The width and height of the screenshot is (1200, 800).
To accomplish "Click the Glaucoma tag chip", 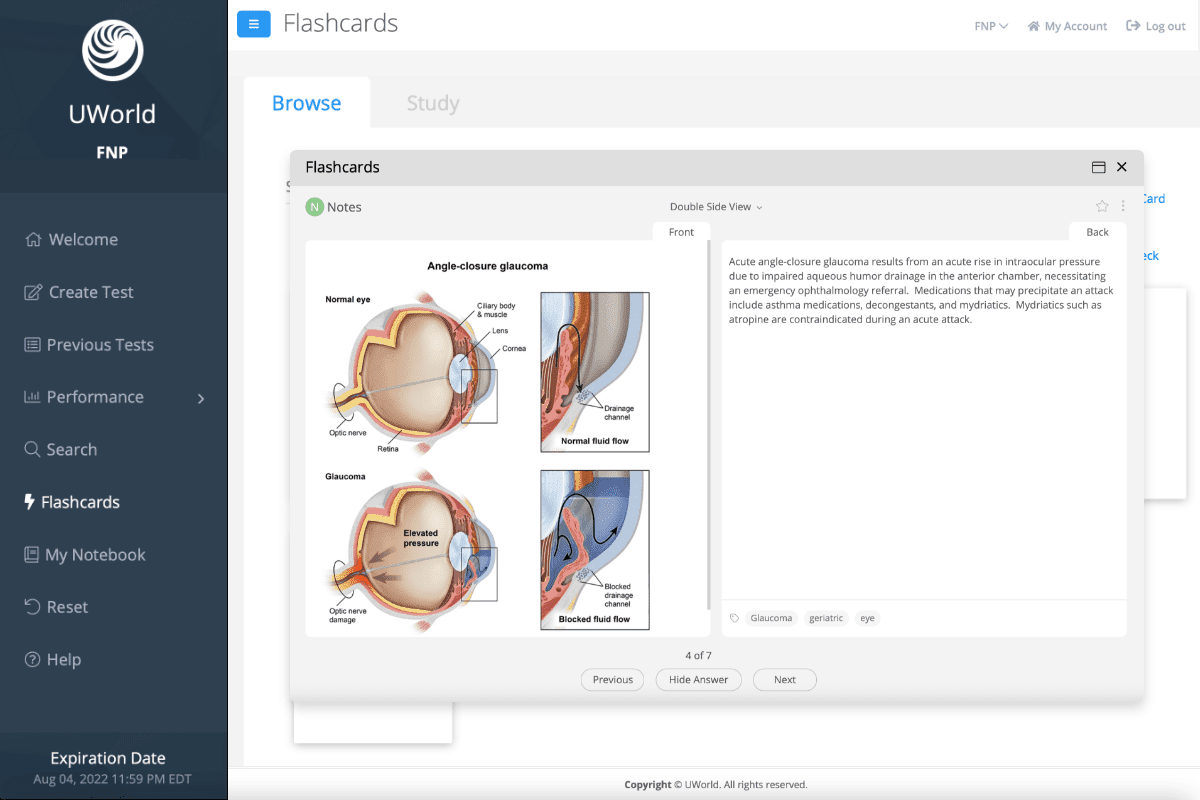I will tap(771, 618).
